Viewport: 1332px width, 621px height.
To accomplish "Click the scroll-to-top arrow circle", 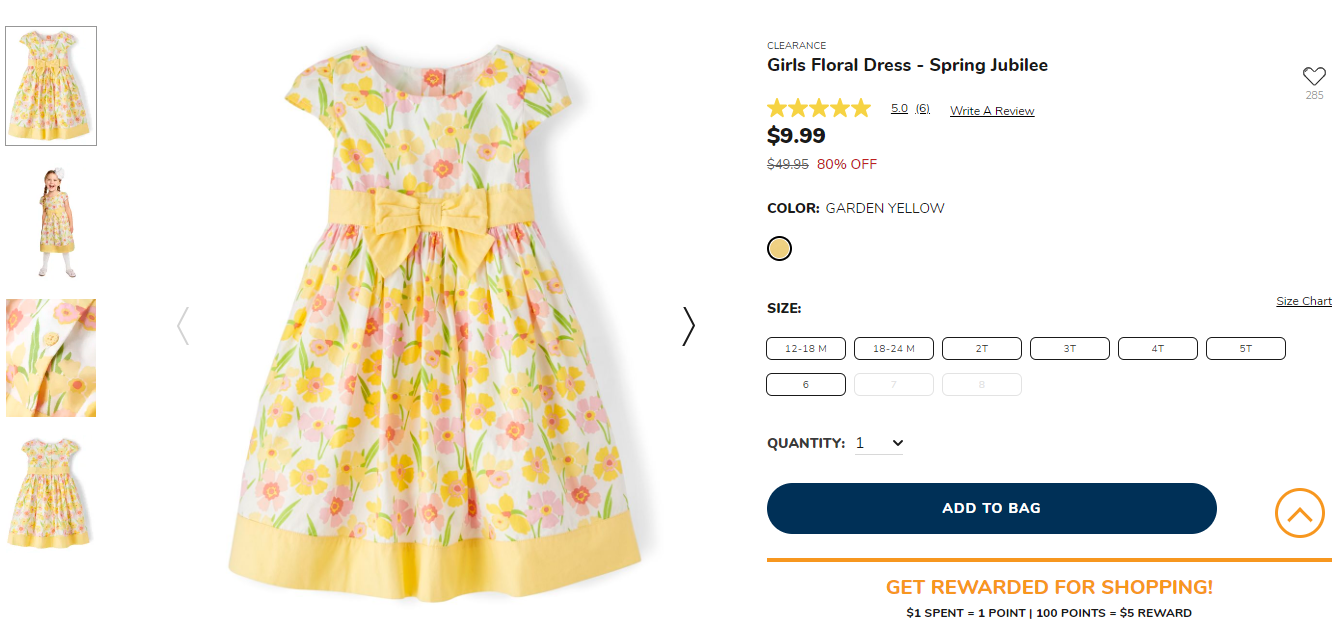I will pyautogui.click(x=1299, y=513).
